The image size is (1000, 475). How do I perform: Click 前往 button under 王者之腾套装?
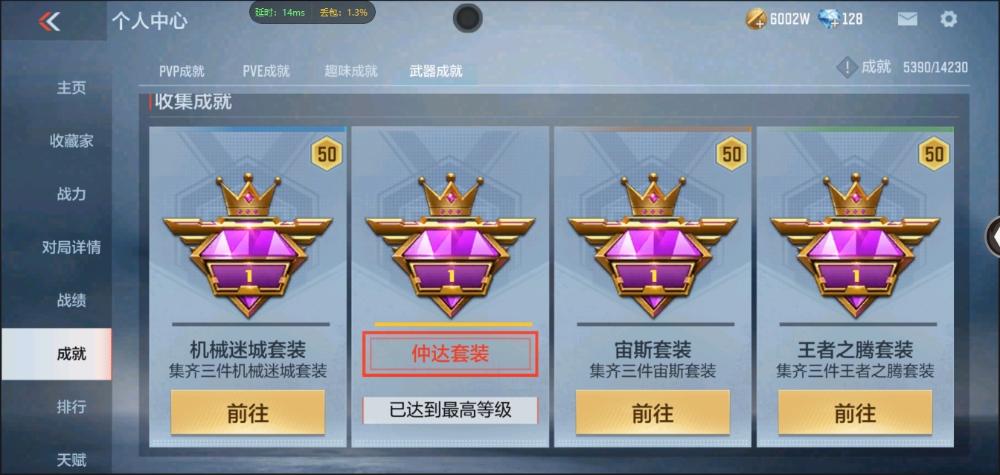855,413
